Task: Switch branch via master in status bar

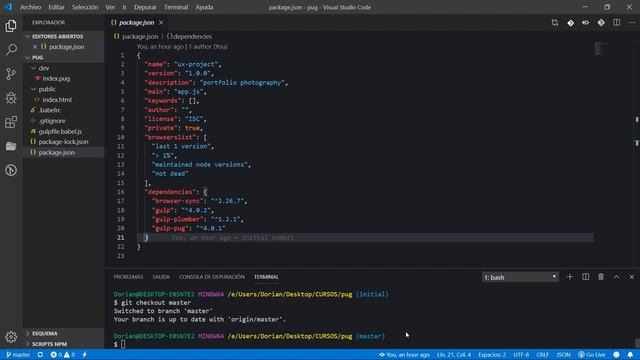Action: pyautogui.click(x=18, y=355)
